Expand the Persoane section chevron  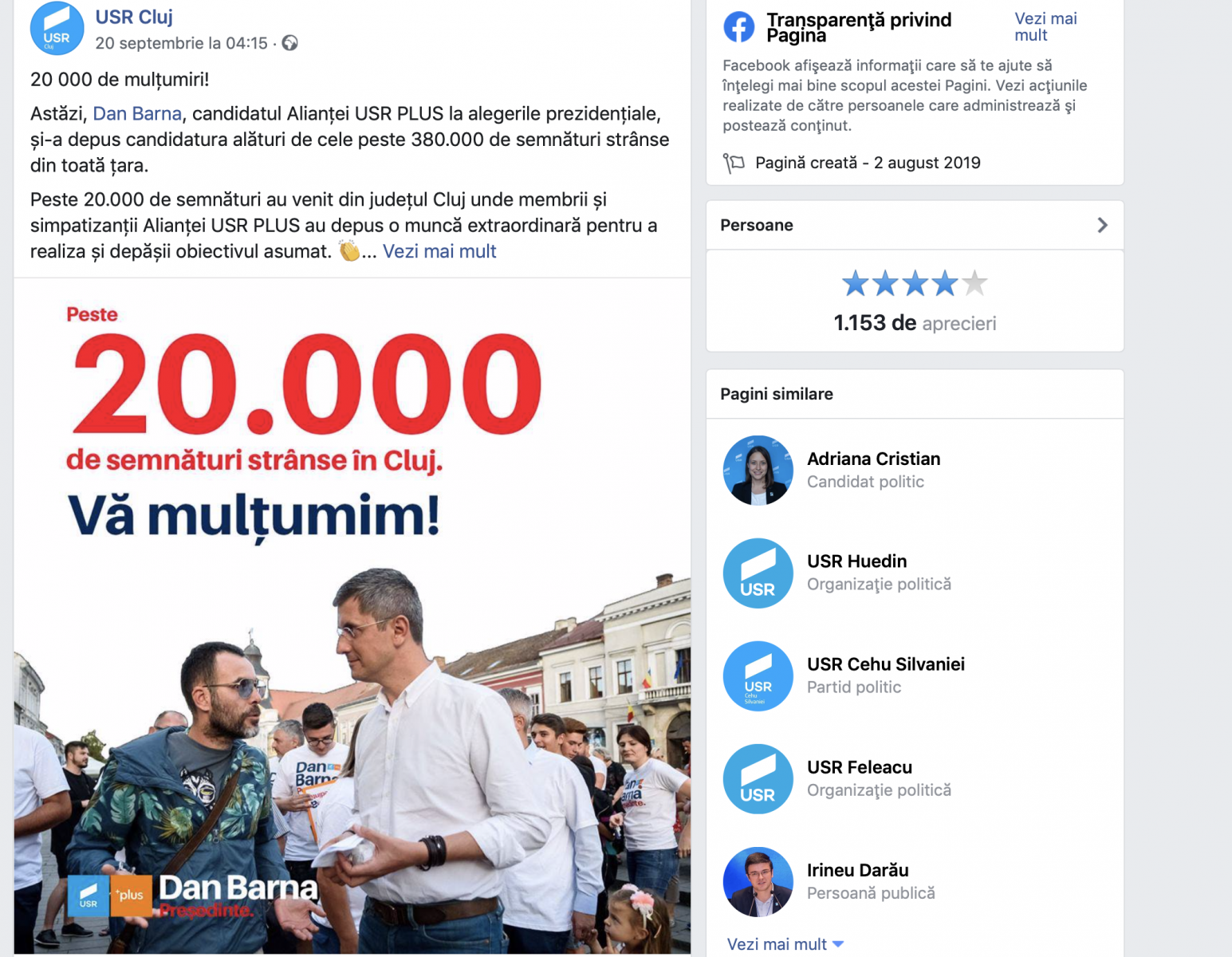pos(1102,226)
